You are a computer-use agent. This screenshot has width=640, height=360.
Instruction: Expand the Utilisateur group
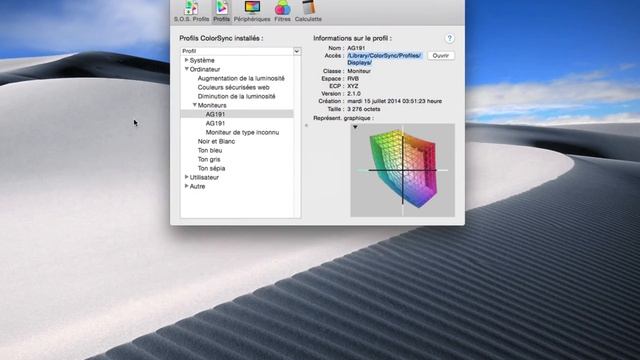pyautogui.click(x=187, y=177)
